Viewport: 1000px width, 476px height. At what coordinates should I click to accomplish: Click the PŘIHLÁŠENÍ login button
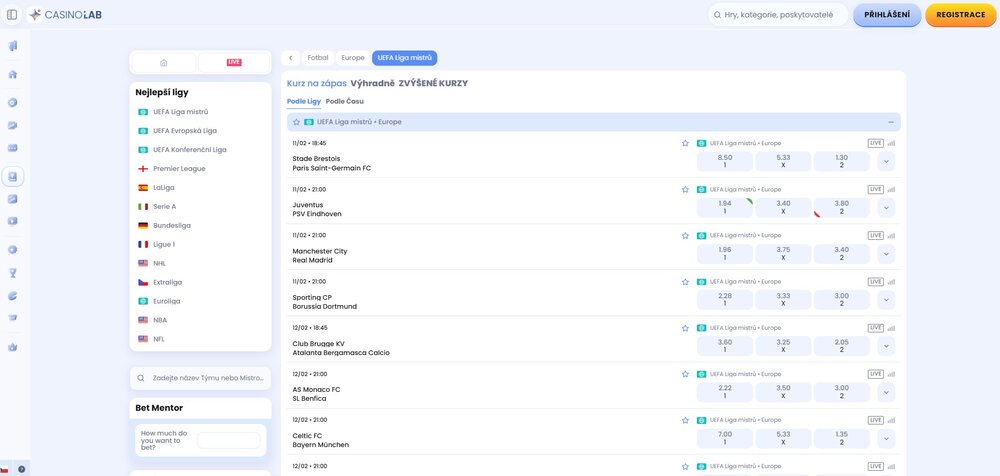(x=887, y=15)
